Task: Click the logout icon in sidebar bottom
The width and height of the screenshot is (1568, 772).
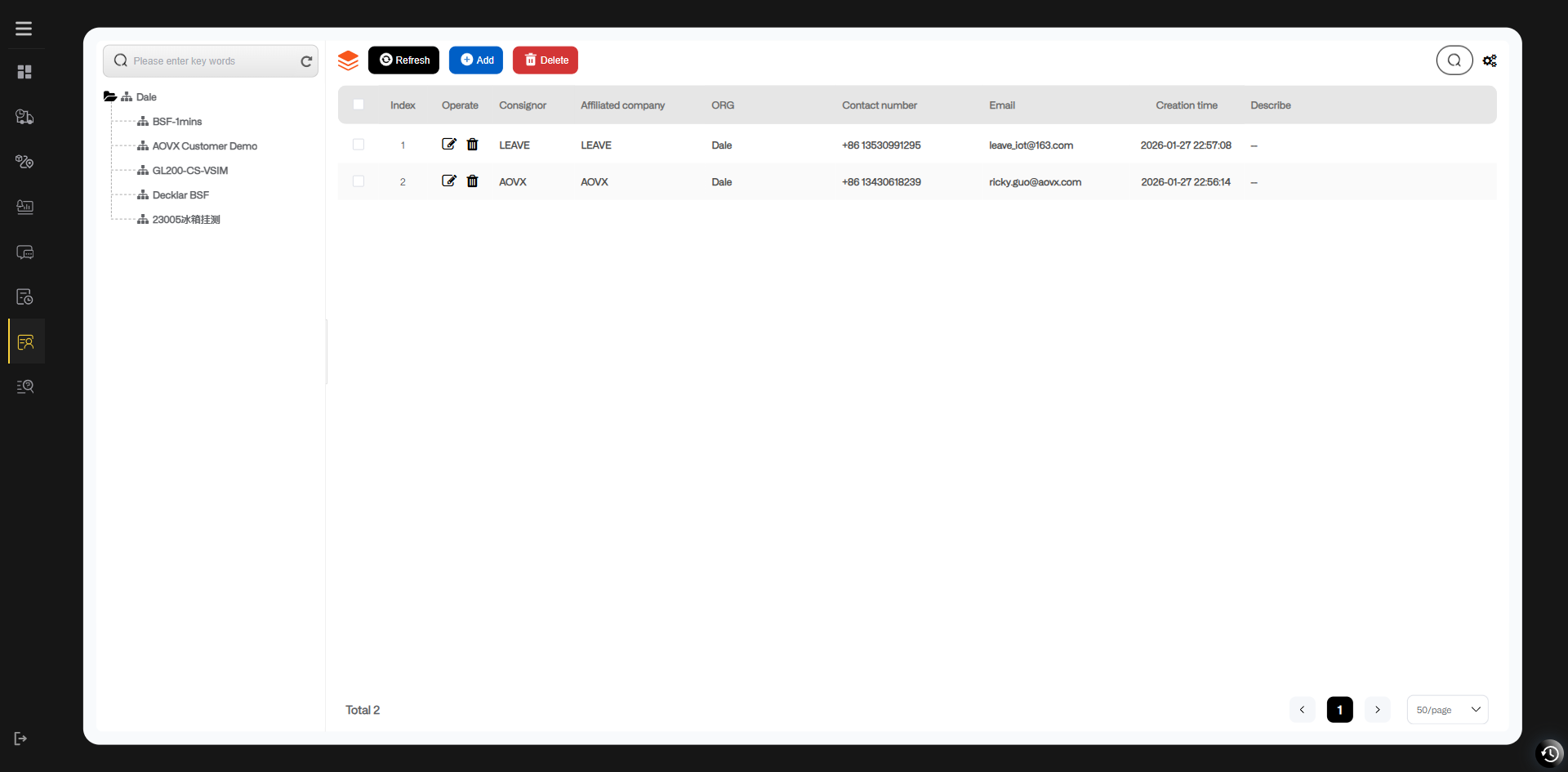Action: 21,739
